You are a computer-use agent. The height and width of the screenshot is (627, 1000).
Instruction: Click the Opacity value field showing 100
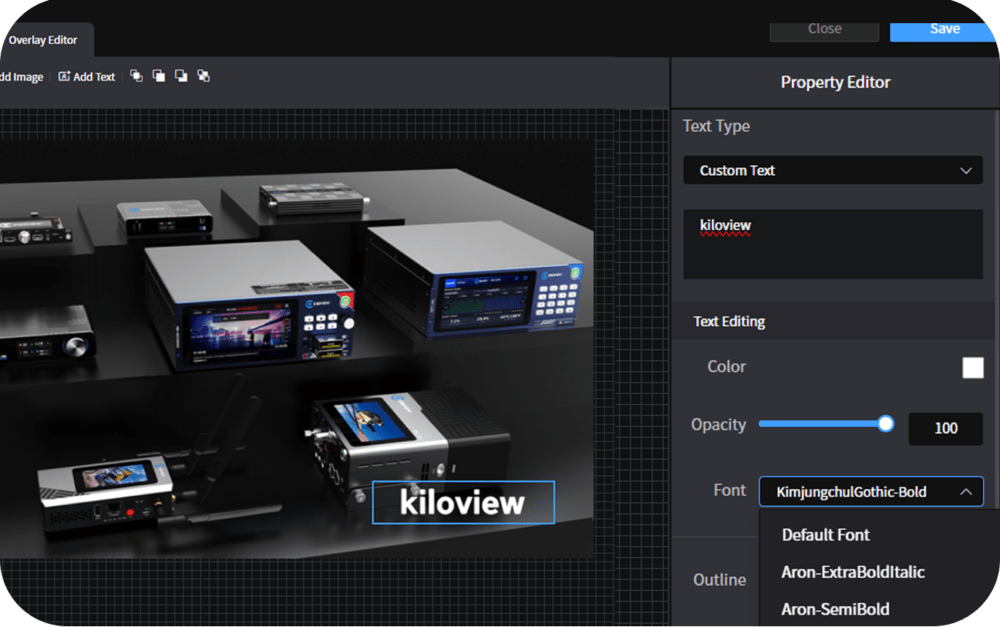pos(945,428)
